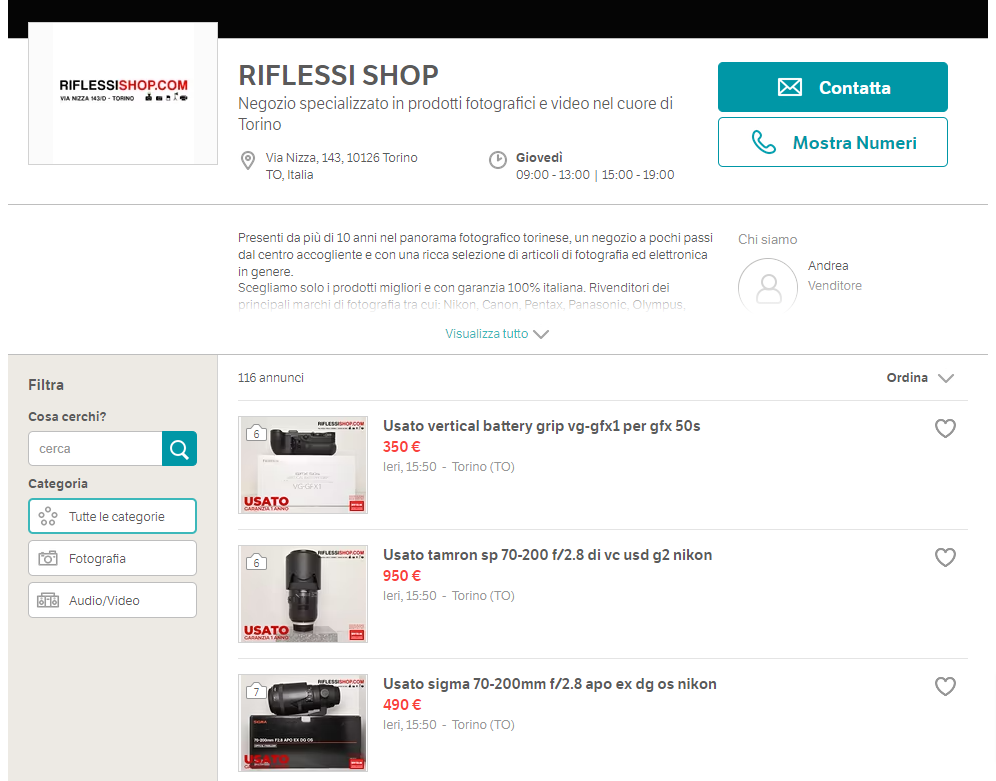Click the camera icon beside Fotografia
This screenshot has width=996, height=781.
coord(48,559)
